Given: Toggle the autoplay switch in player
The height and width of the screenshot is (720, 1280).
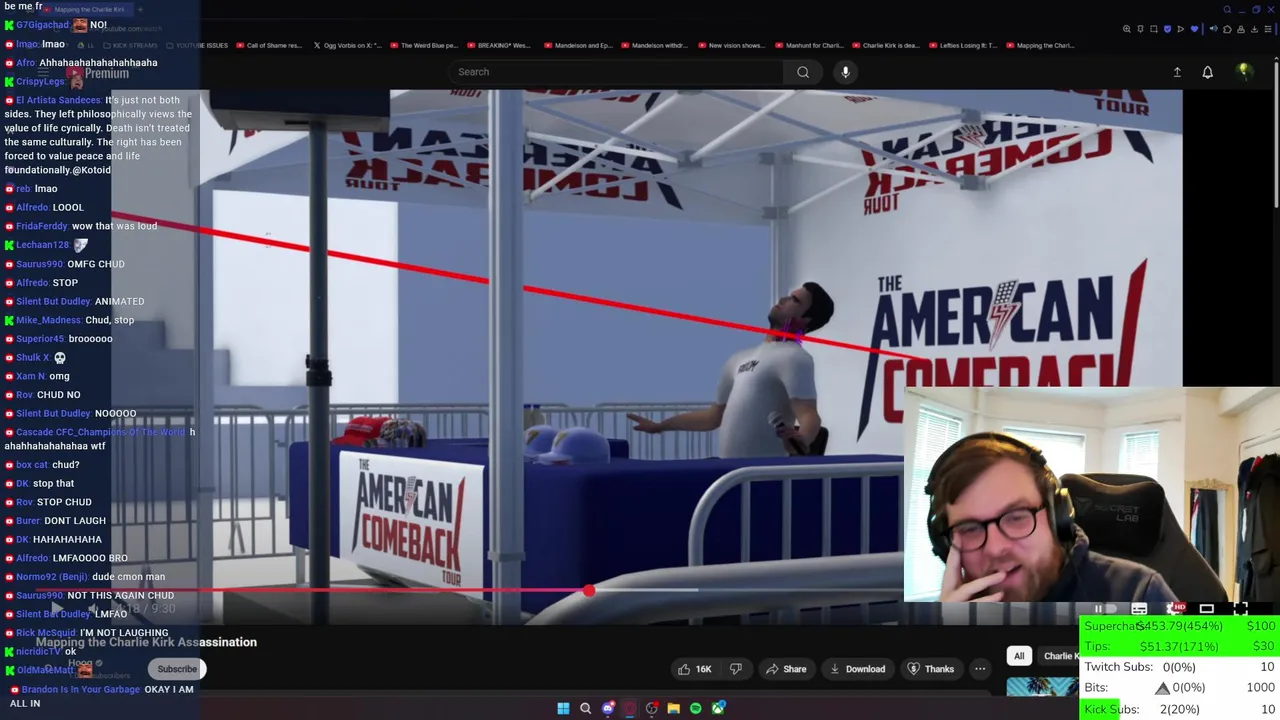Looking at the screenshot, I should pos(1105,609).
